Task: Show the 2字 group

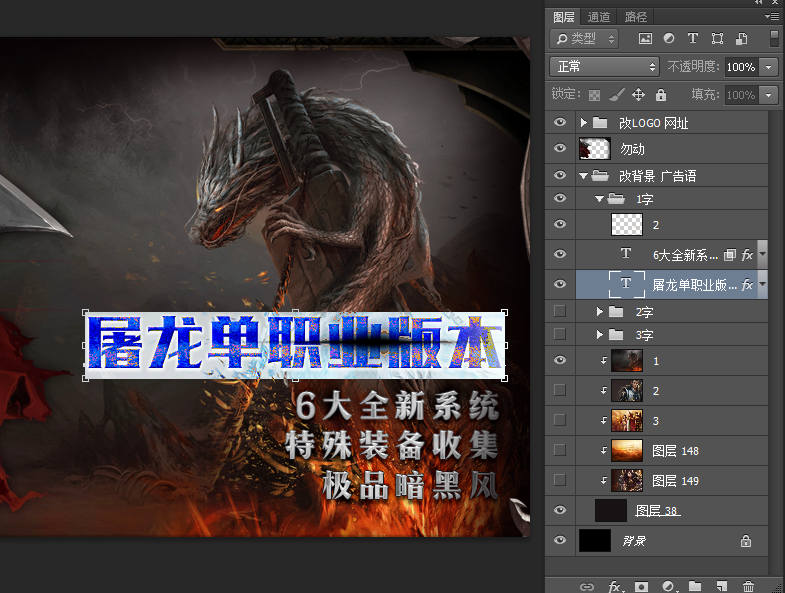Action: pyautogui.click(x=560, y=312)
